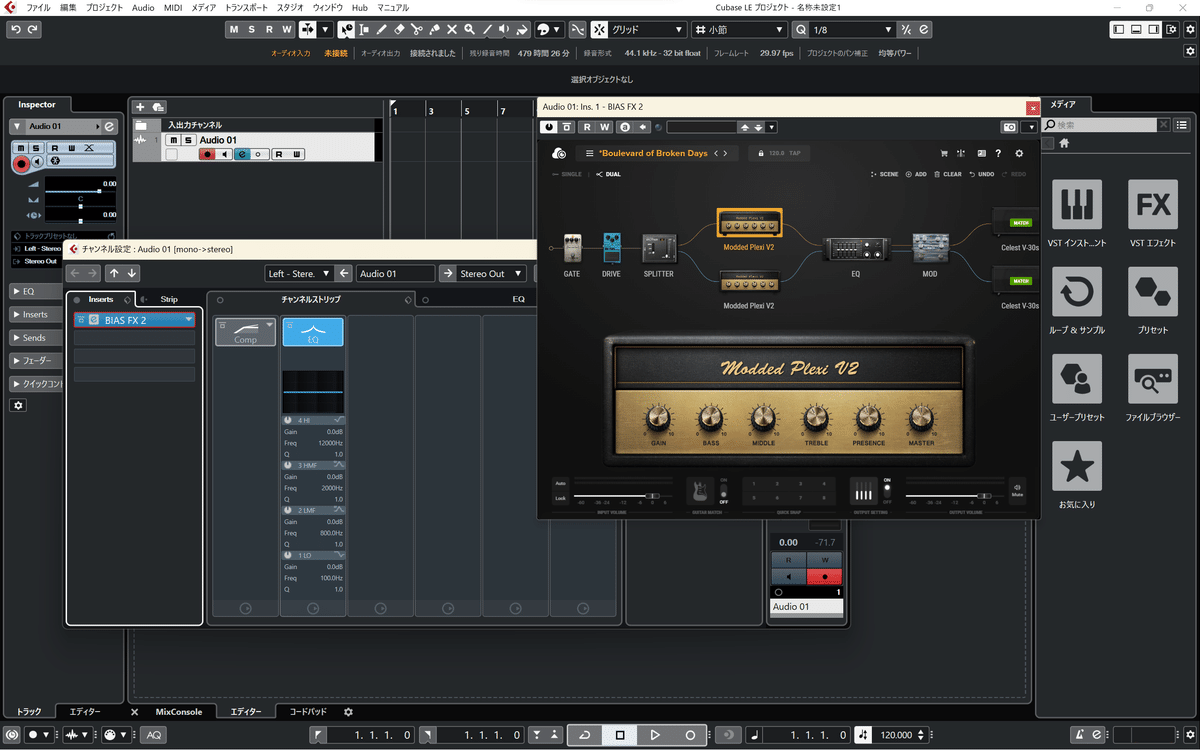
Task: Select the Strip tab in channel settings
Action: tap(169, 299)
